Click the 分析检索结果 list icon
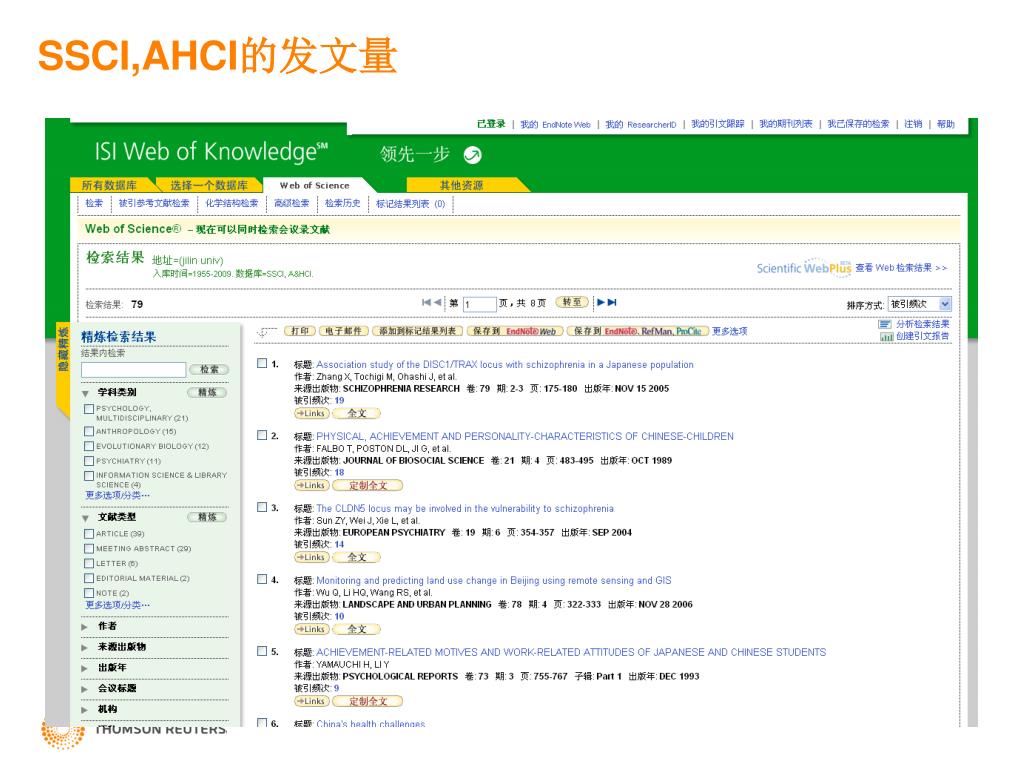The height and width of the screenshot is (768, 1024). pos(885,324)
